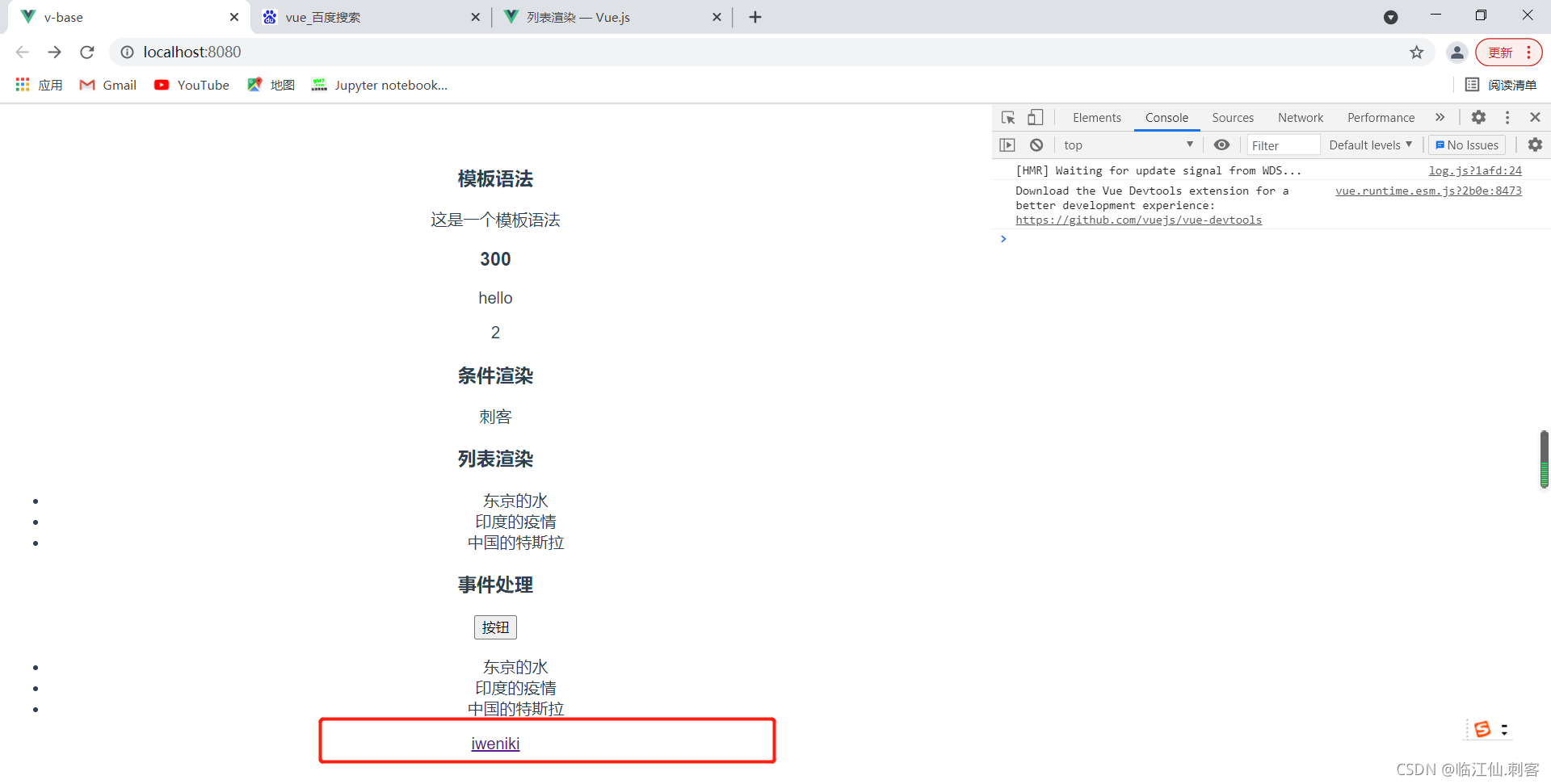Click the 模板语法 heading
Screen dimensions: 1551x784
[x=495, y=179]
